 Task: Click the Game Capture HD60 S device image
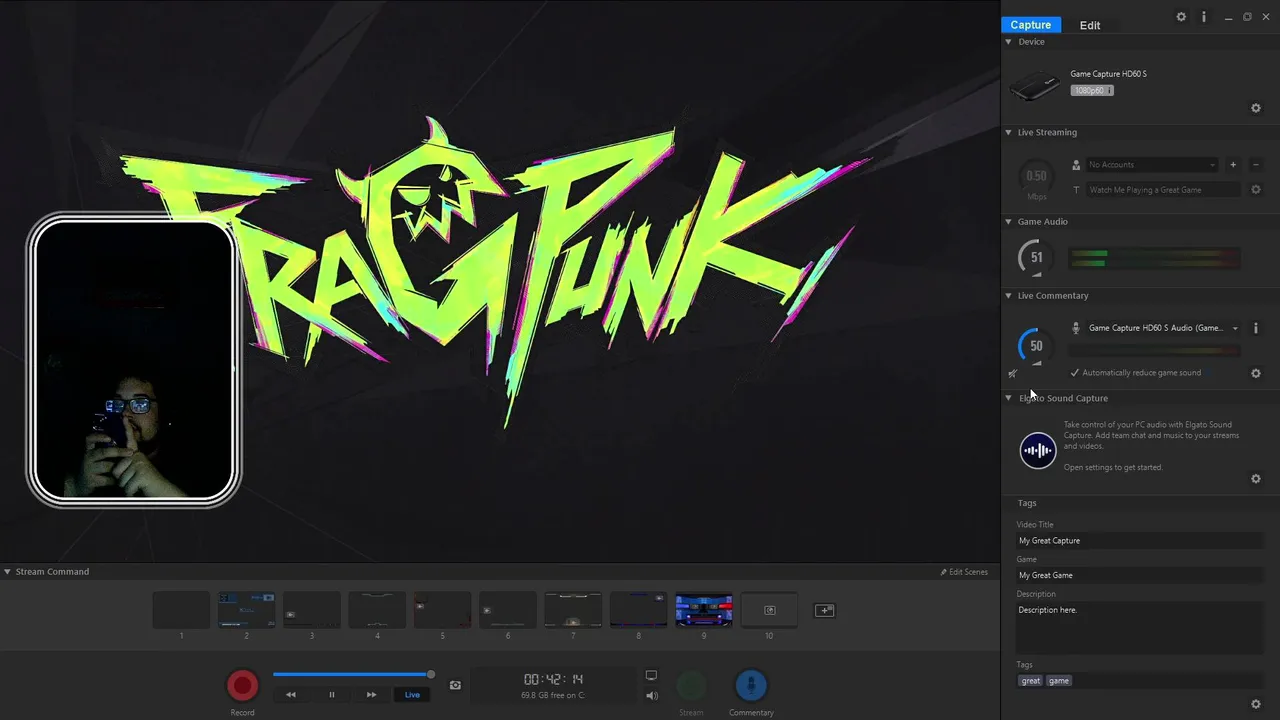pyautogui.click(x=1035, y=86)
